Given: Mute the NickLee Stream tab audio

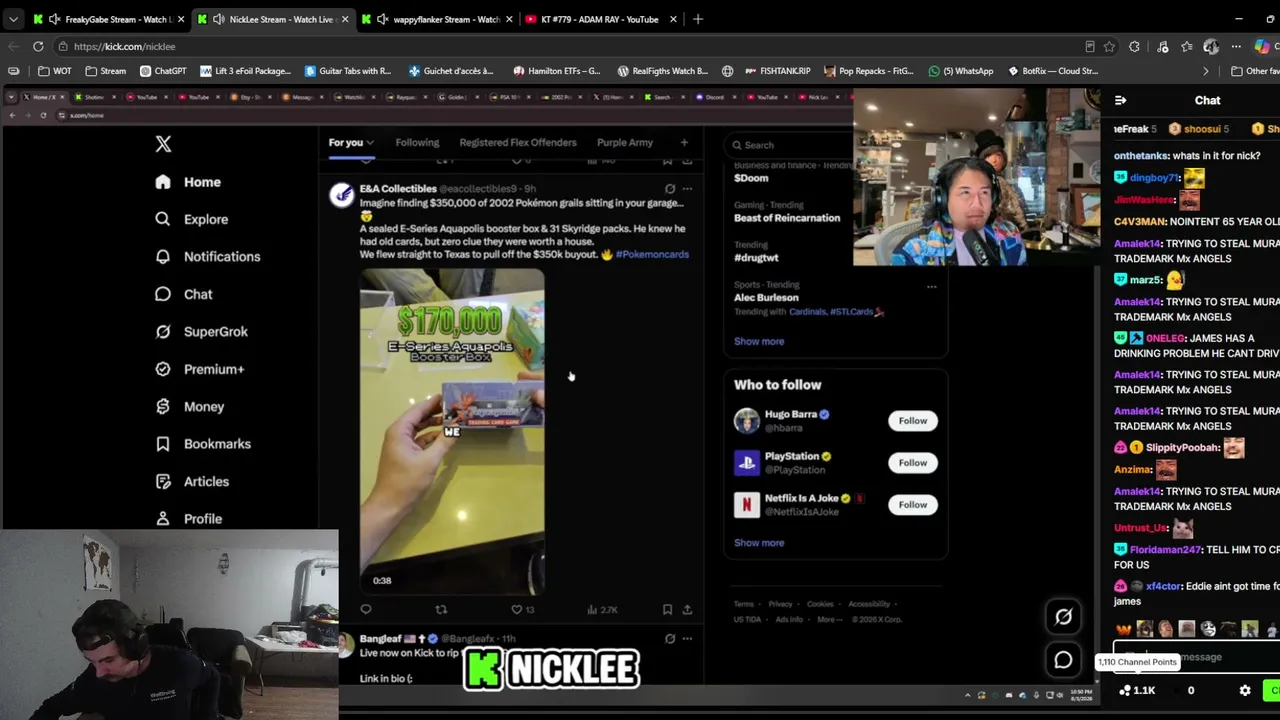Looking at the screenshot, I should [218, 19].
